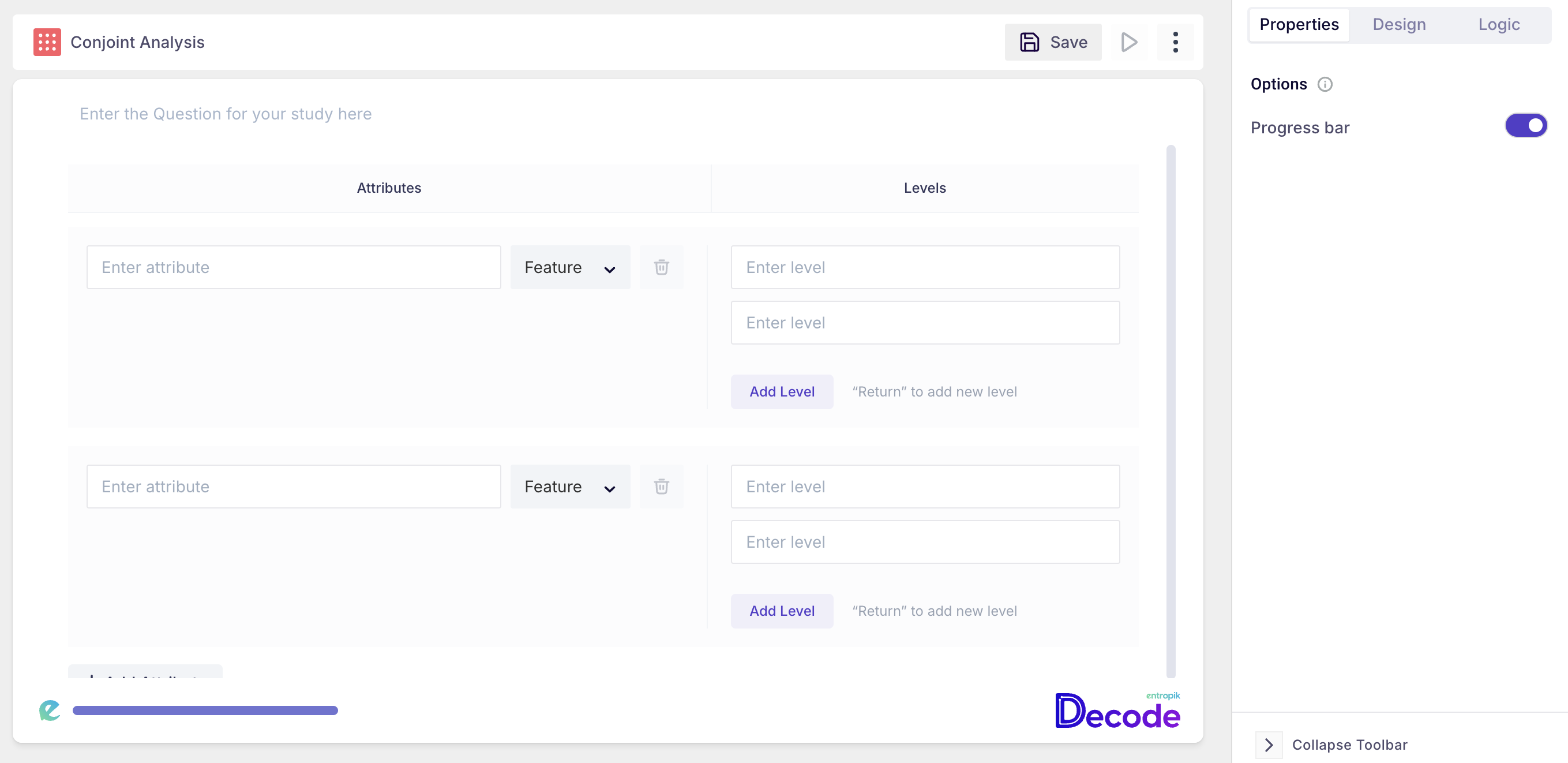Click Add Level for the first attribute

782,391
